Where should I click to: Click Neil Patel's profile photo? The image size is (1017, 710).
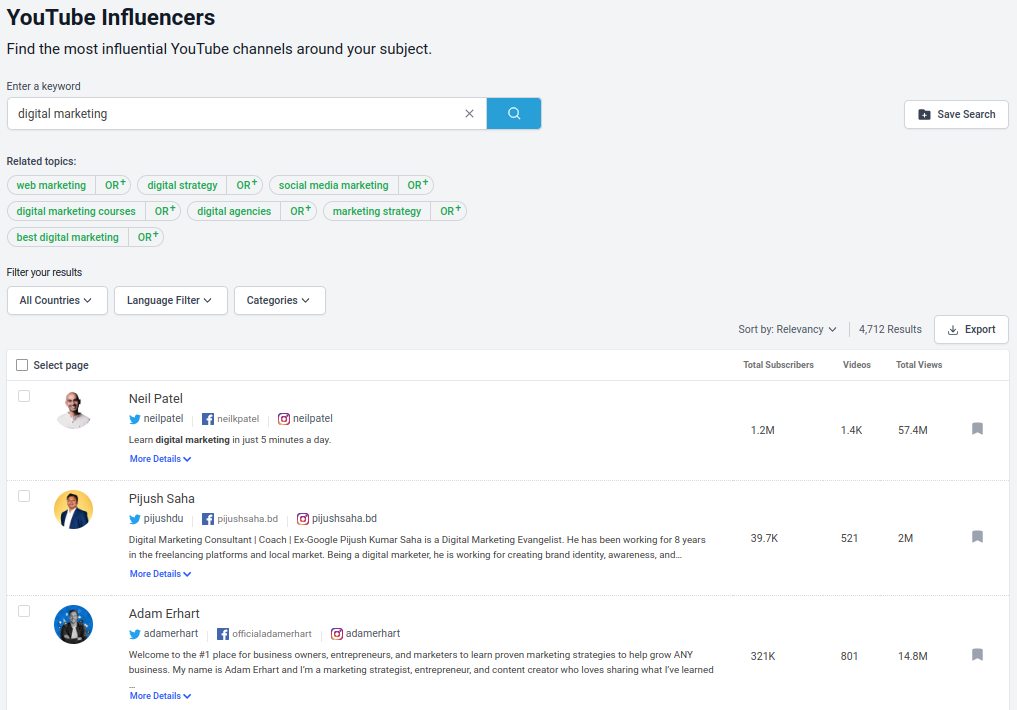coord(73,410)
